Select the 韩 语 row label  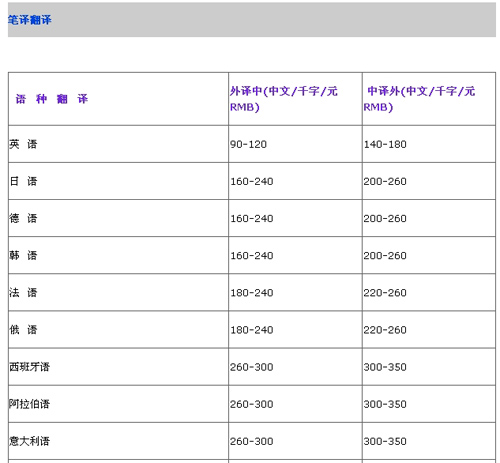[x=23, y=255]
